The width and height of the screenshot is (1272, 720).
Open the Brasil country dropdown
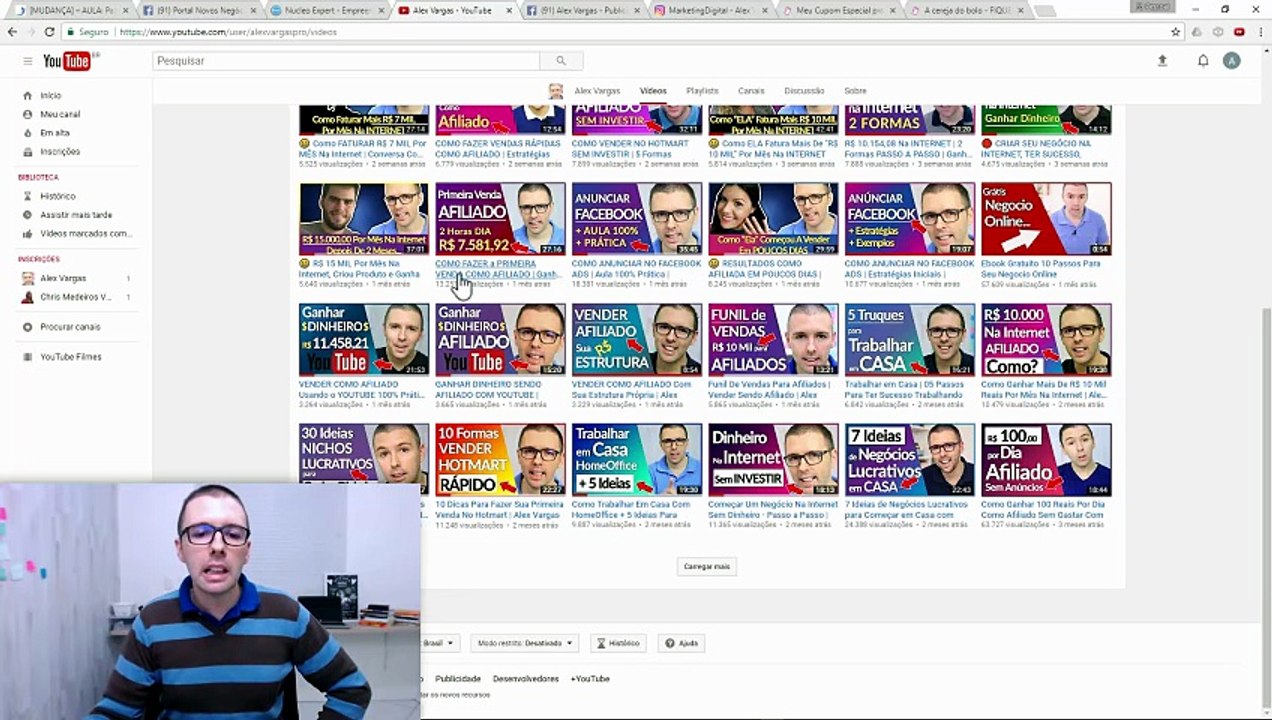[x=438, y=643]
